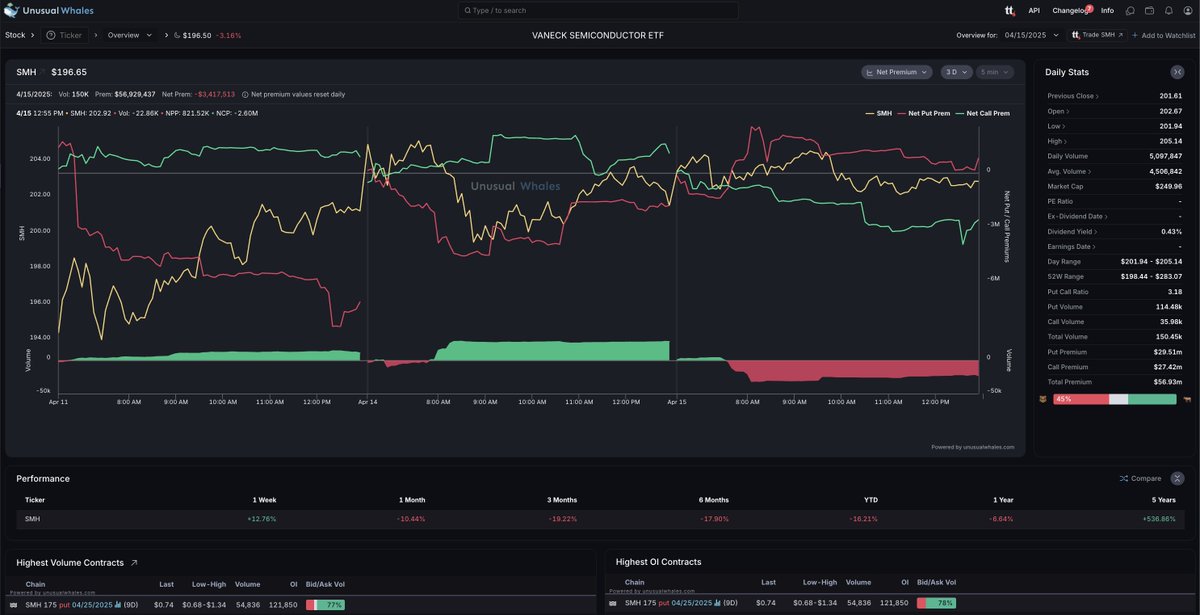Click the chart icon in Net Premium selector
The width and height of the screenshot is (1200, 615).
(x=870, y=72)
